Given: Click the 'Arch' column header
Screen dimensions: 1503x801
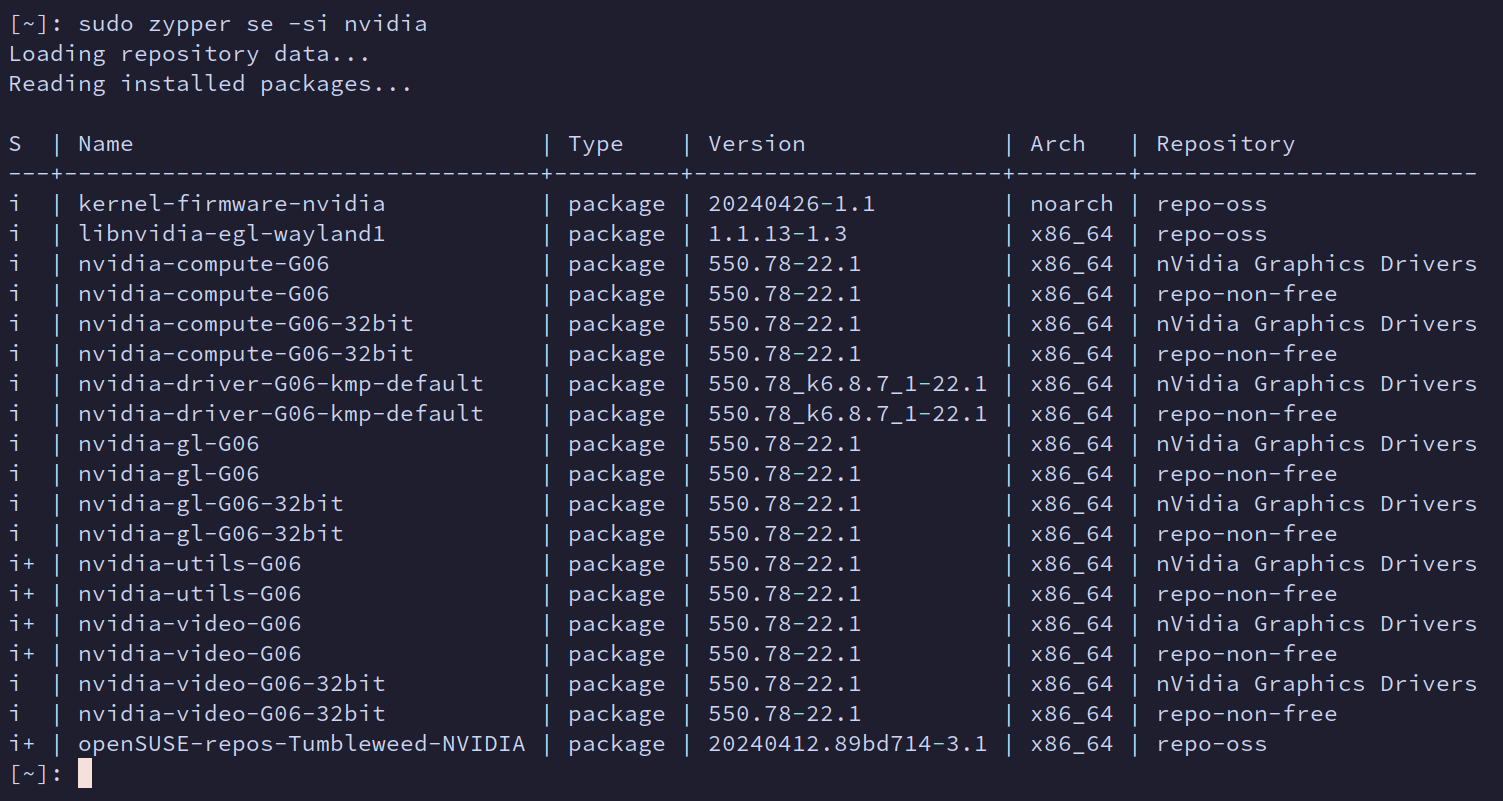Looking at the screenshot, I should click(1057, 144).
